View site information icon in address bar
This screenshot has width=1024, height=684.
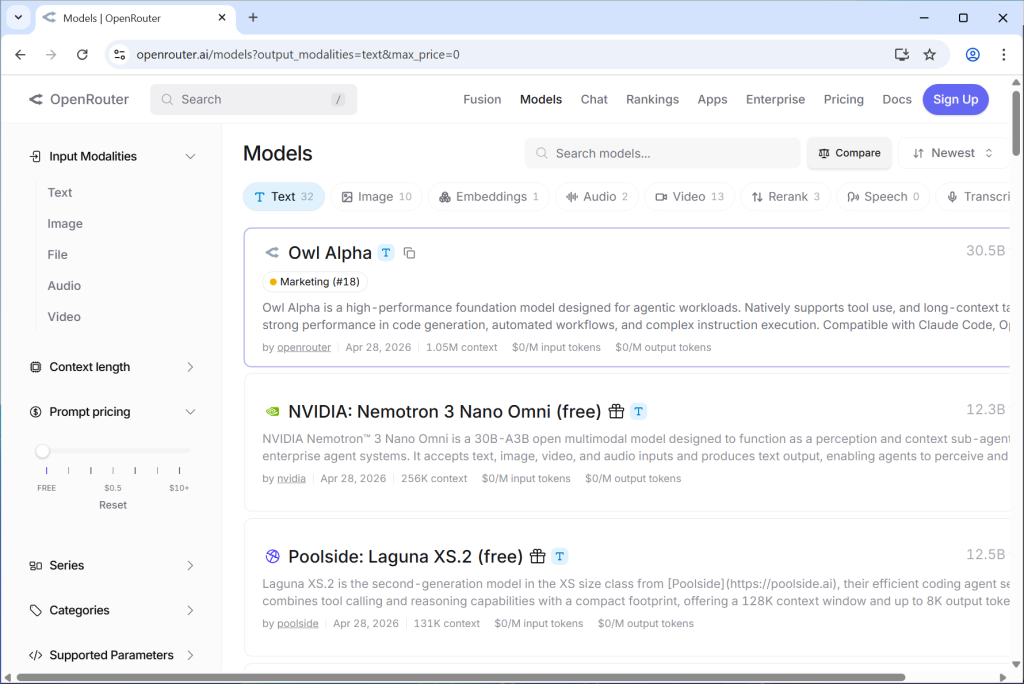120,55
